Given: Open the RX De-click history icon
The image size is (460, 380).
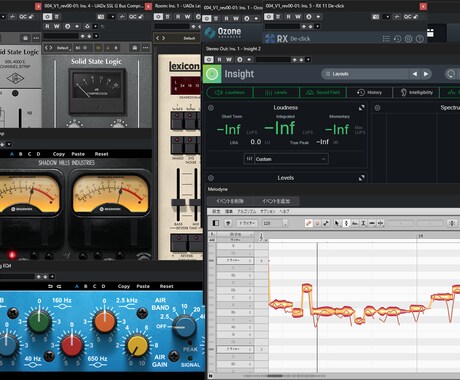Looking at the screenshot, I should [x=397, y=39].
